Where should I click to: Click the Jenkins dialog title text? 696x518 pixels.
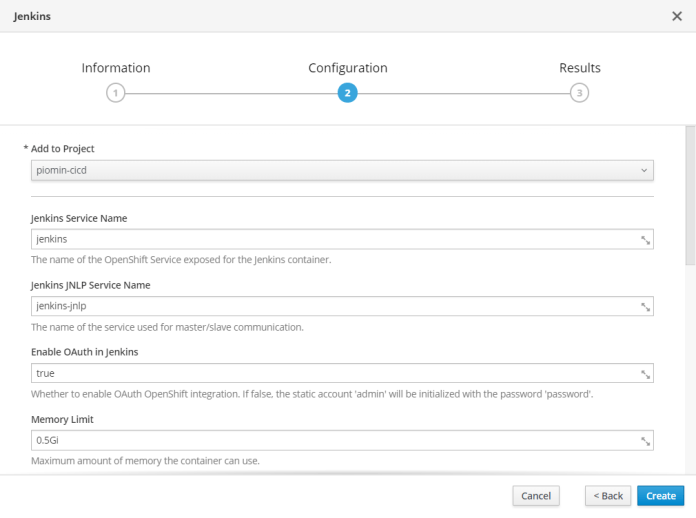tap(32, 16)
